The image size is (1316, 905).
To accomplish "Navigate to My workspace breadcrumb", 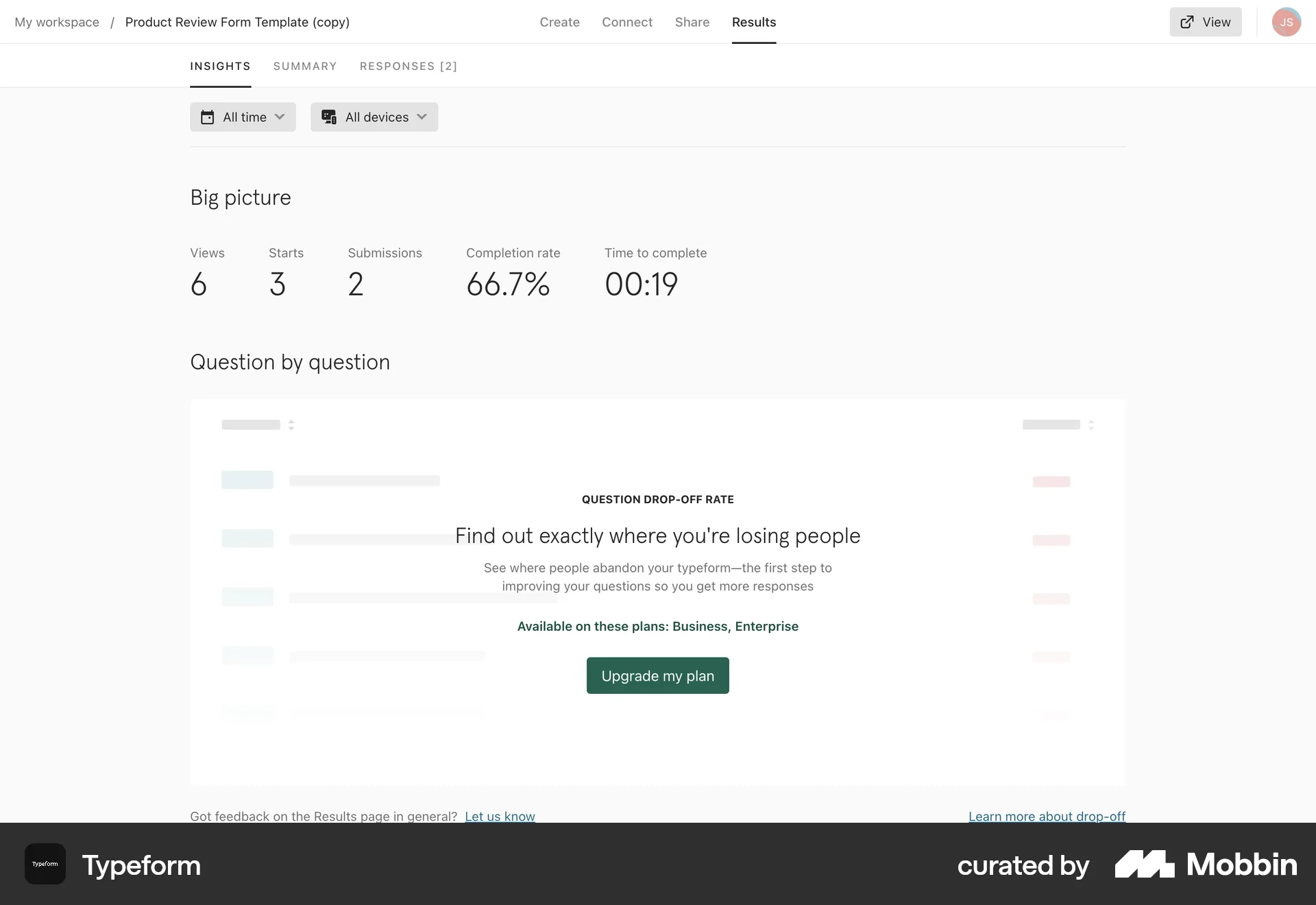I will pyautogui.click(x=57, y=22).
